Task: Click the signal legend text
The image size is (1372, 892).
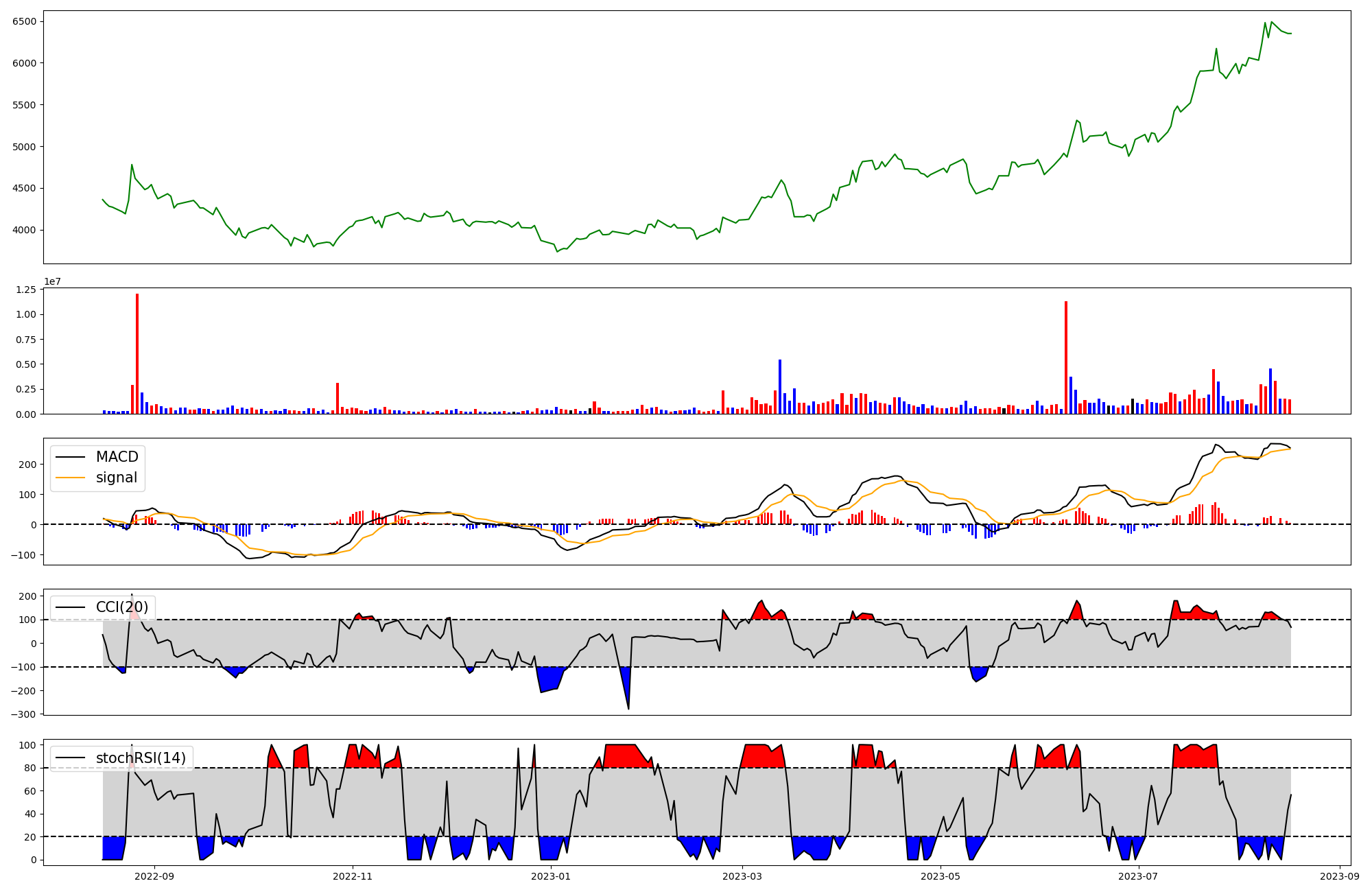Action: (x=117, y=478)
